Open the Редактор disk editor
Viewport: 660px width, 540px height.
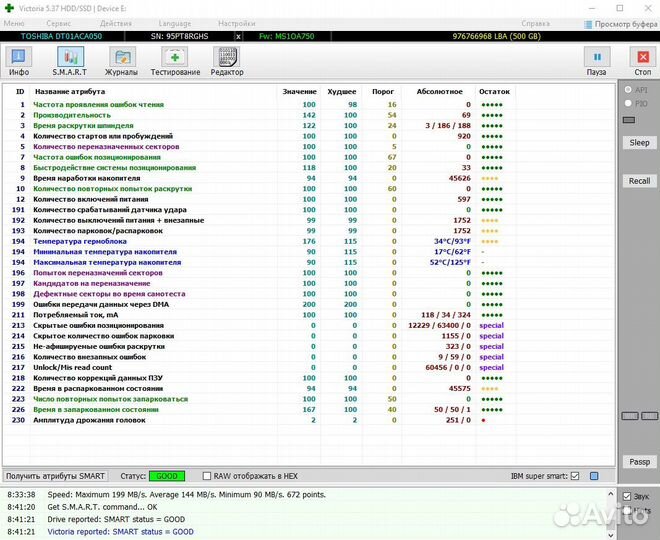(227, 61)
